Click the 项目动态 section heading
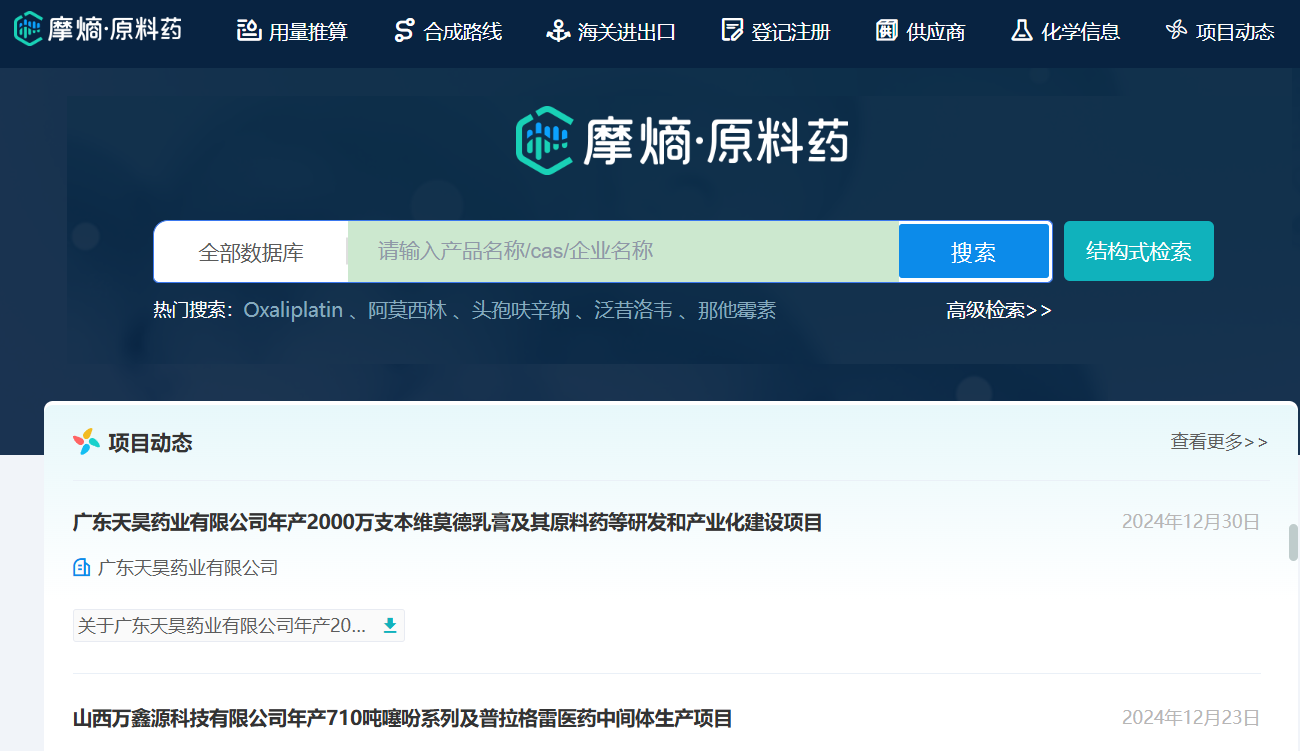The image size is (1300, 751). coord(150,443)
